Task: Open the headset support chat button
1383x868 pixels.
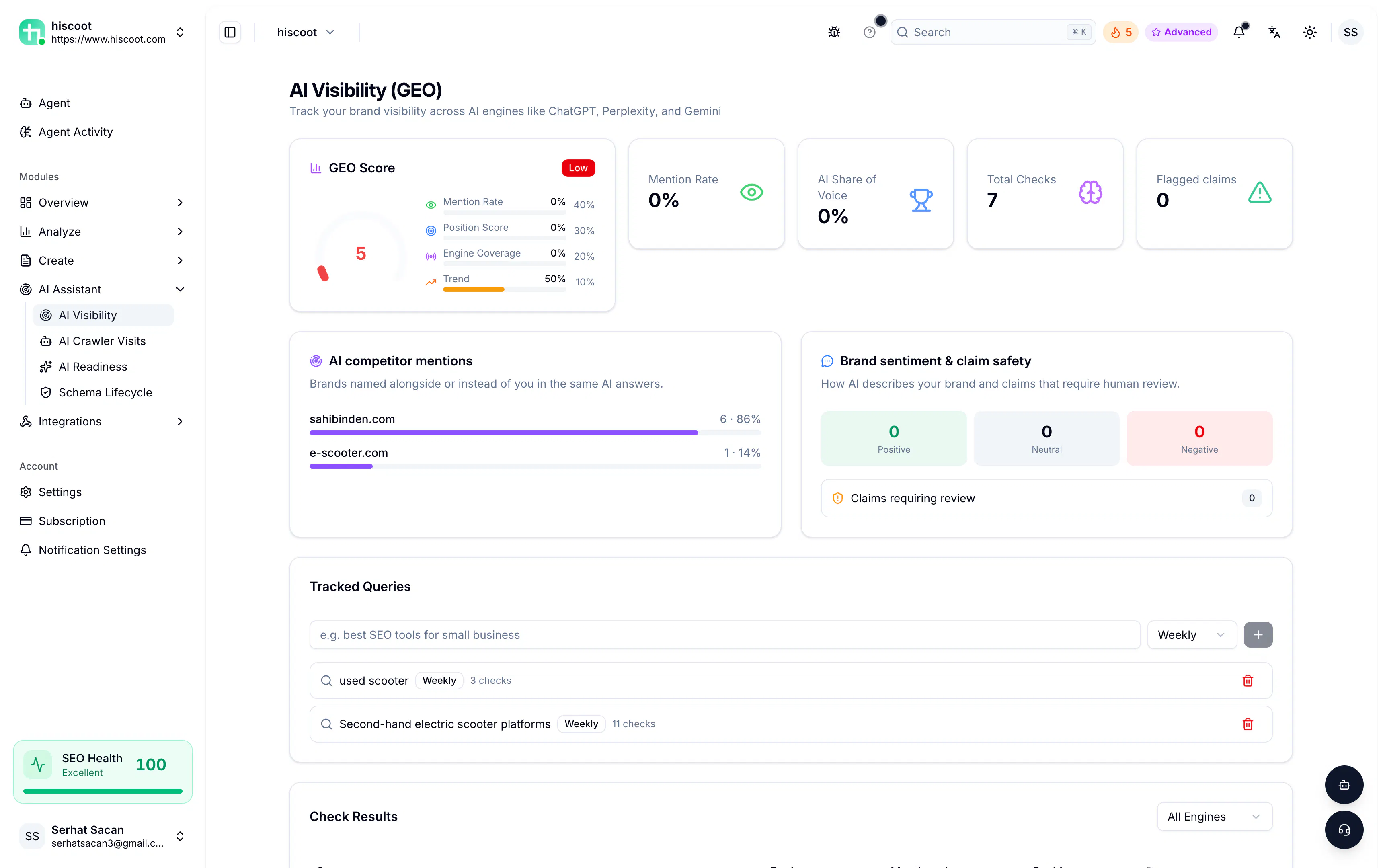Action: point(1344,829)
